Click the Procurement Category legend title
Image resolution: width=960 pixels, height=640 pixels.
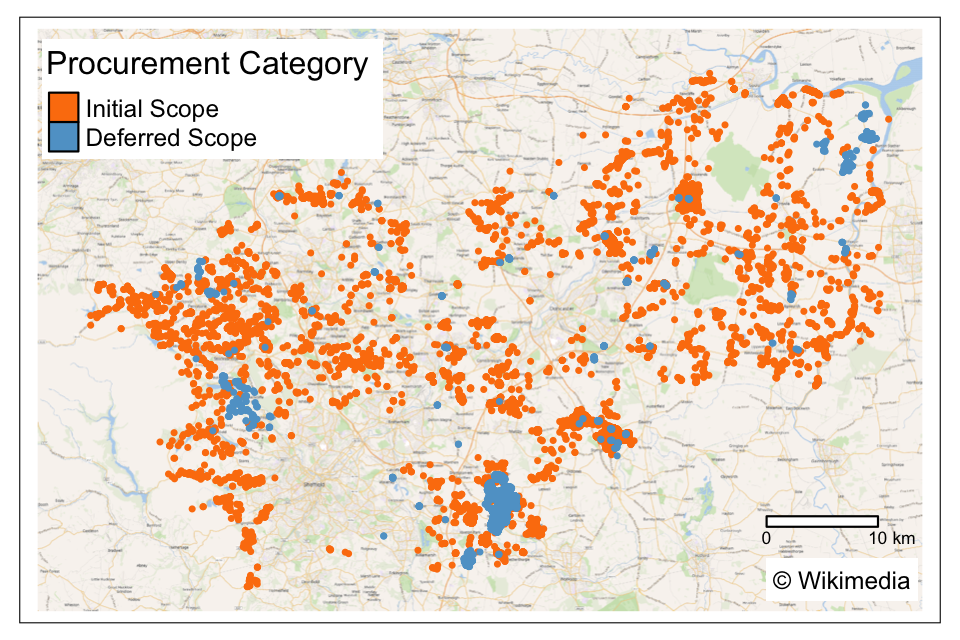[x=207, y=64]
